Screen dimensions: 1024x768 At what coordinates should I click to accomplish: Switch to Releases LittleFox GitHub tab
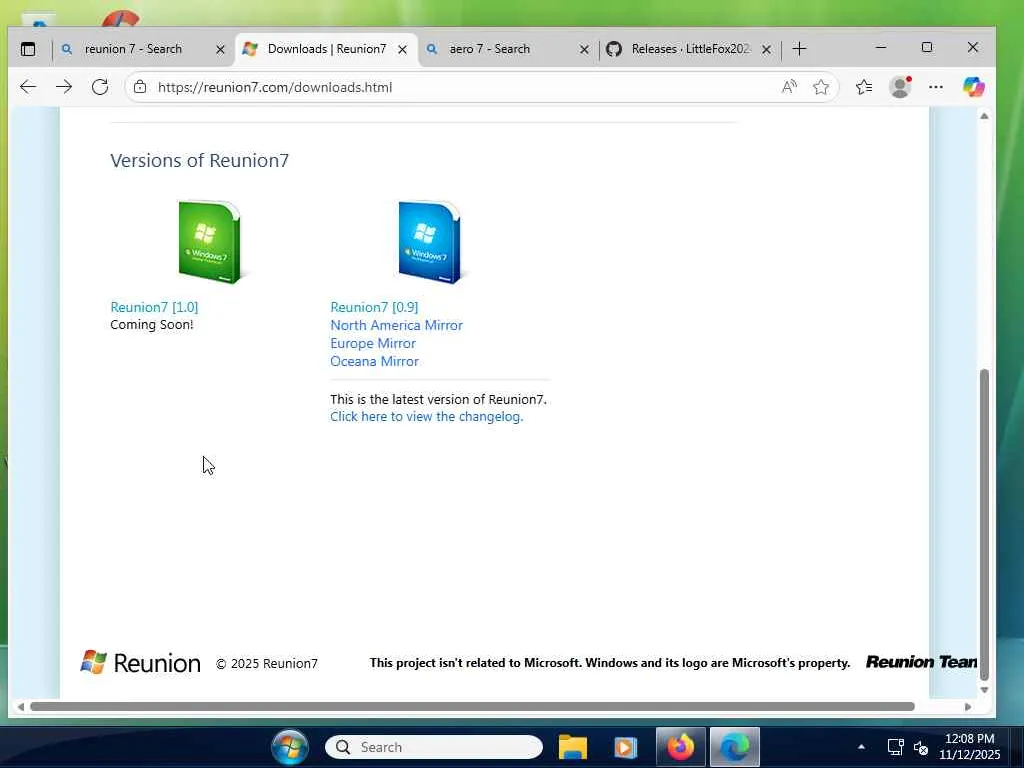coord(691,49)
